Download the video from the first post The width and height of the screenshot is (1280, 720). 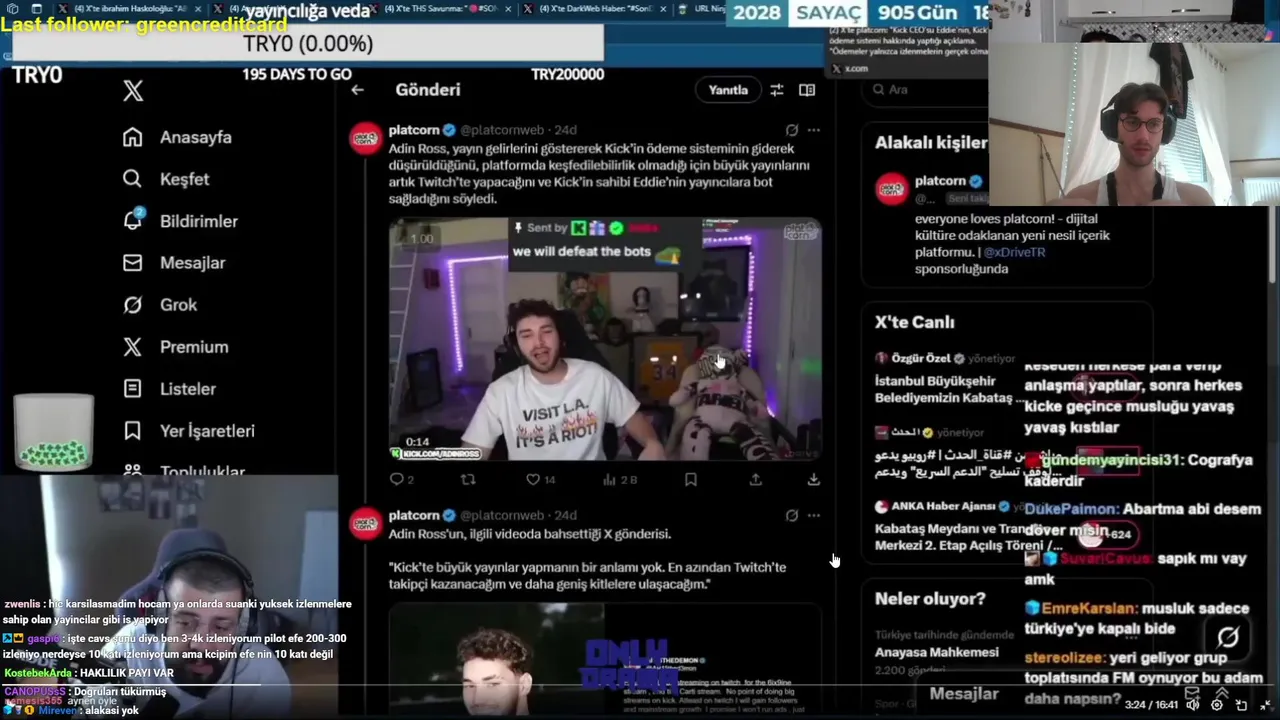coord(814,480)
